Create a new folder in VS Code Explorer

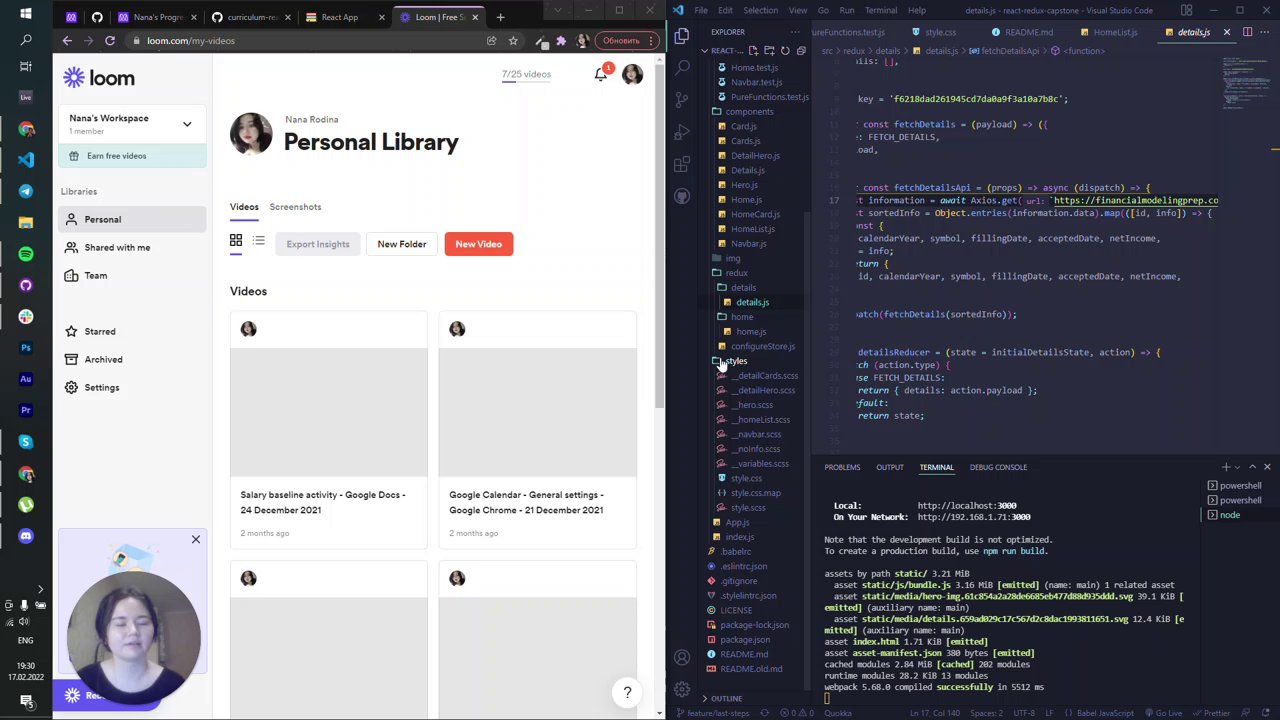[769, 51]
